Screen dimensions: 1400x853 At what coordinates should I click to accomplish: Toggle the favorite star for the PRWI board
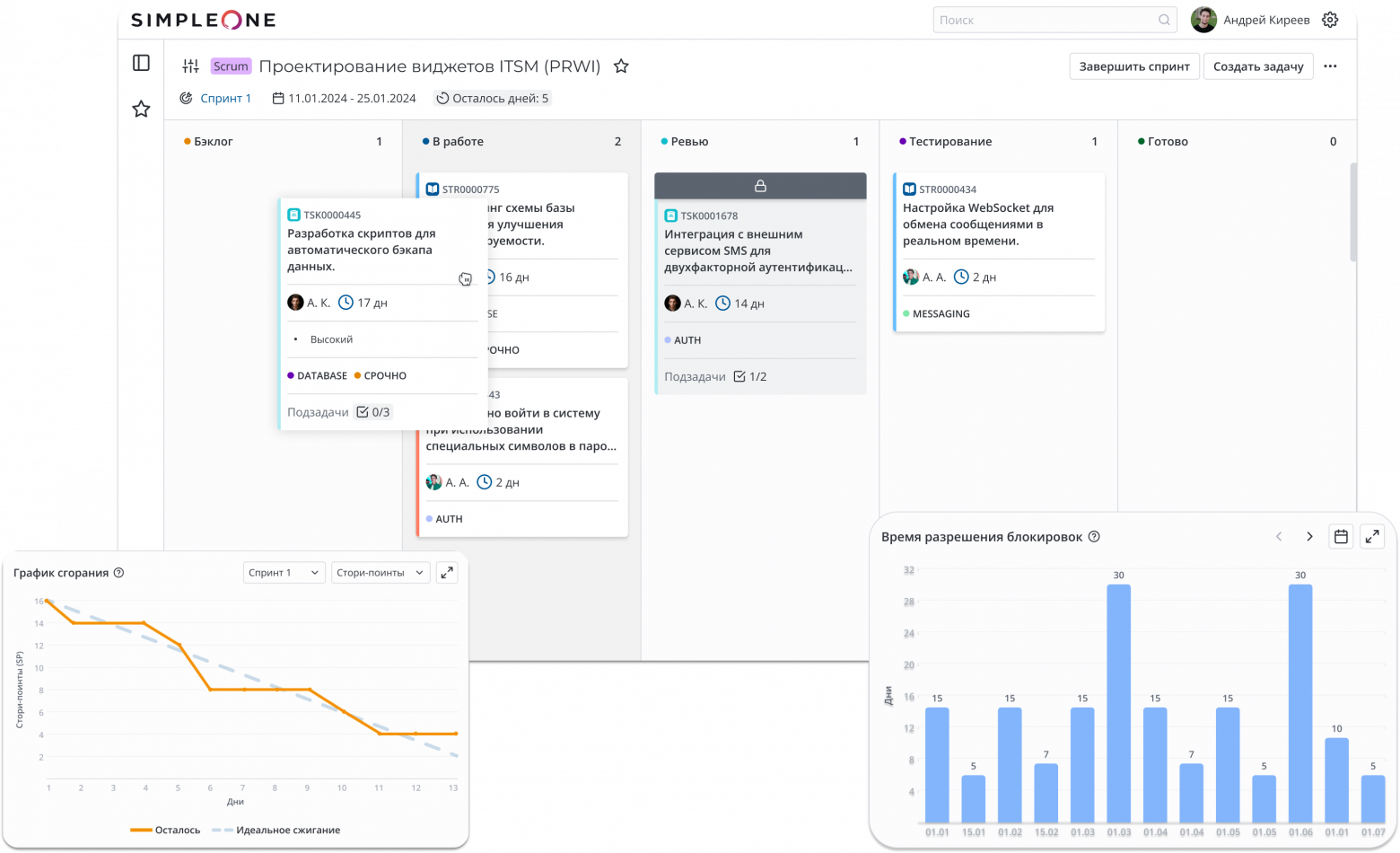click(x=620, y=66)
